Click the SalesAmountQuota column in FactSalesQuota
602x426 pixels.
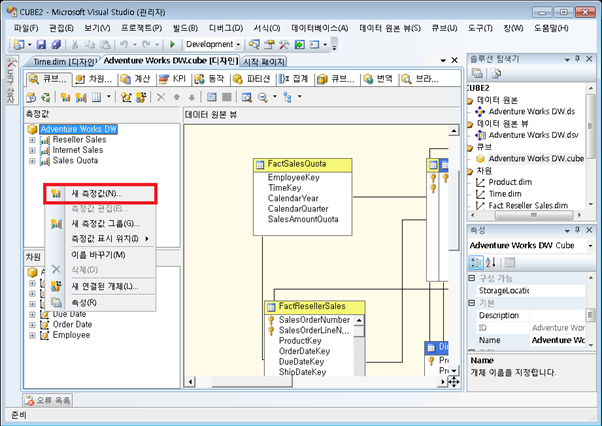click(x=303, y=220)
